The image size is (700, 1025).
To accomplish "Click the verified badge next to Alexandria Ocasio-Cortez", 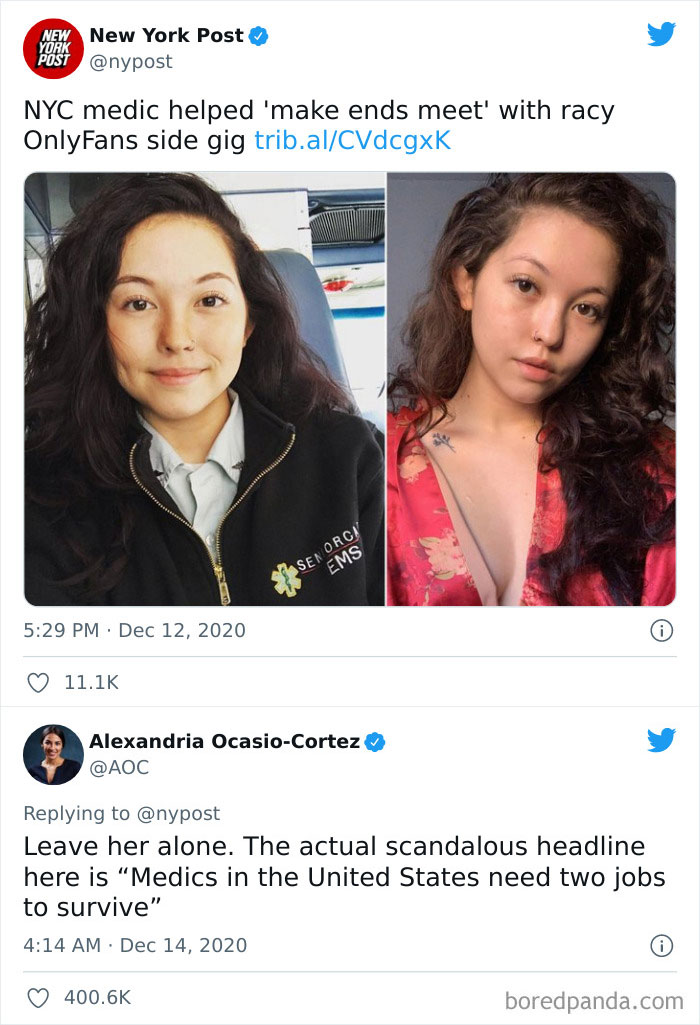I will (x=375, y=742).
